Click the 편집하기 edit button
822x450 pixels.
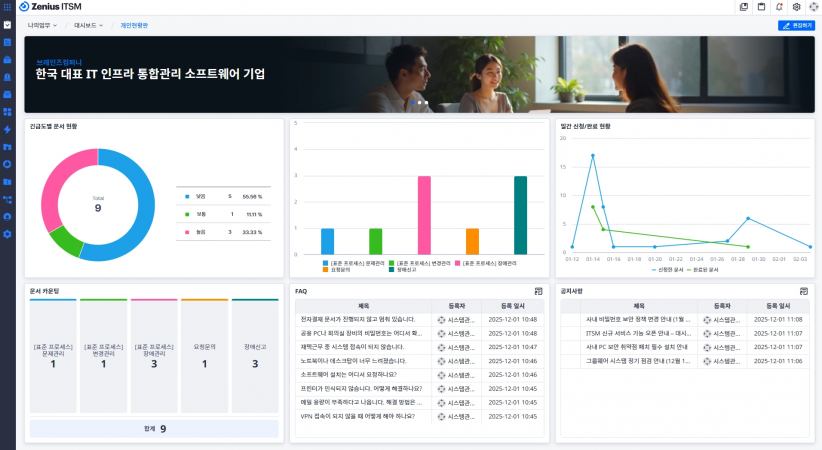click(796, 25)
